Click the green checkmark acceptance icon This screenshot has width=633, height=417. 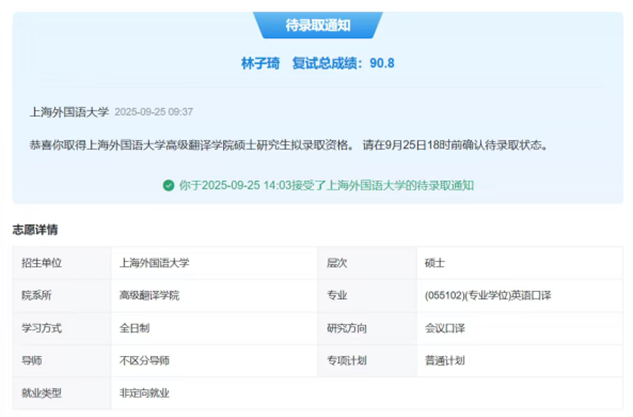pyautogui.click(x=168, y=185)
